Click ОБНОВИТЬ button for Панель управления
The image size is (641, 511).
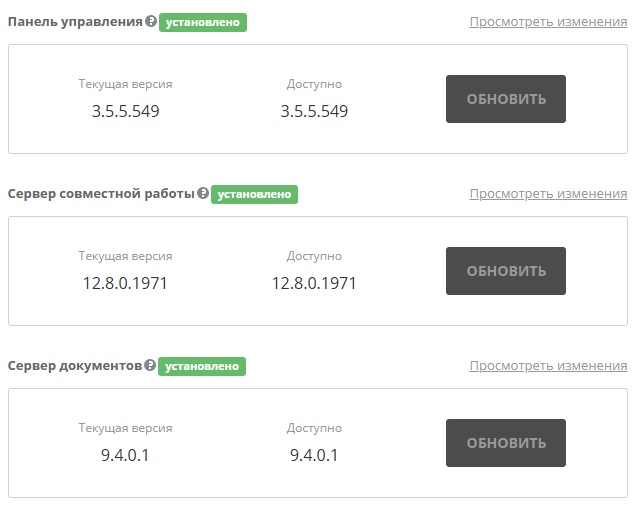[x=506, y=99]
